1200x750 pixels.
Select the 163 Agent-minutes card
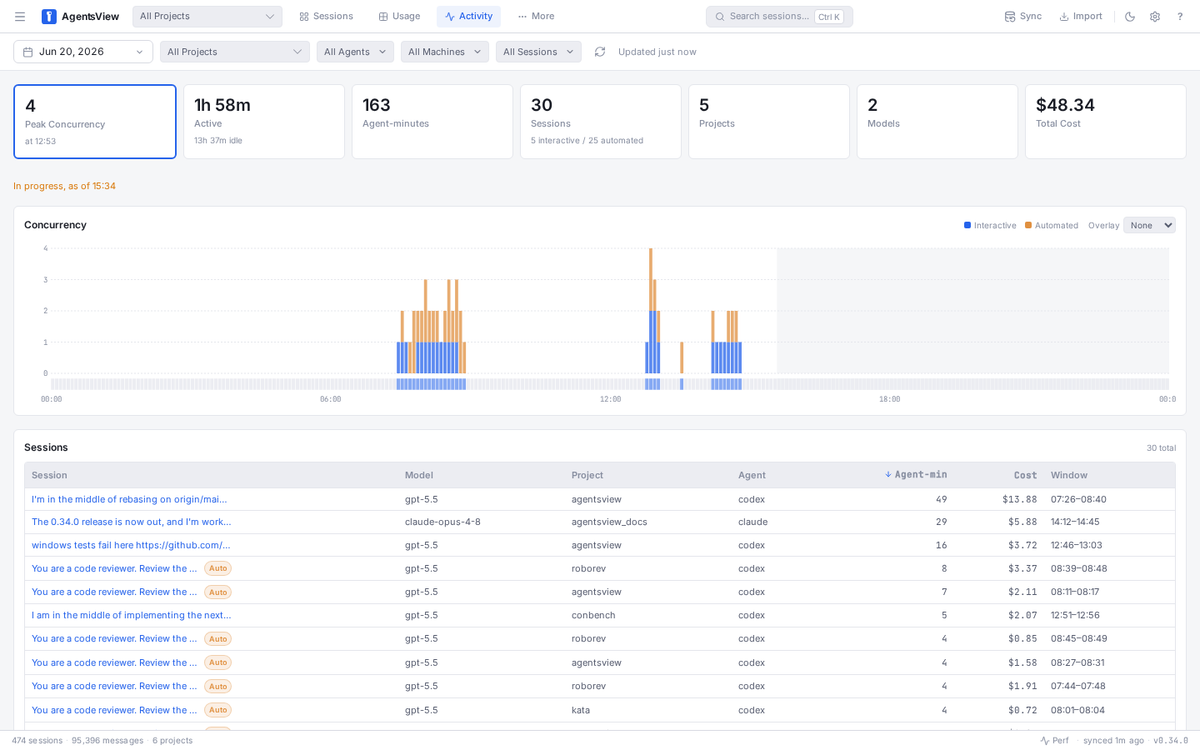click(432, 121)
